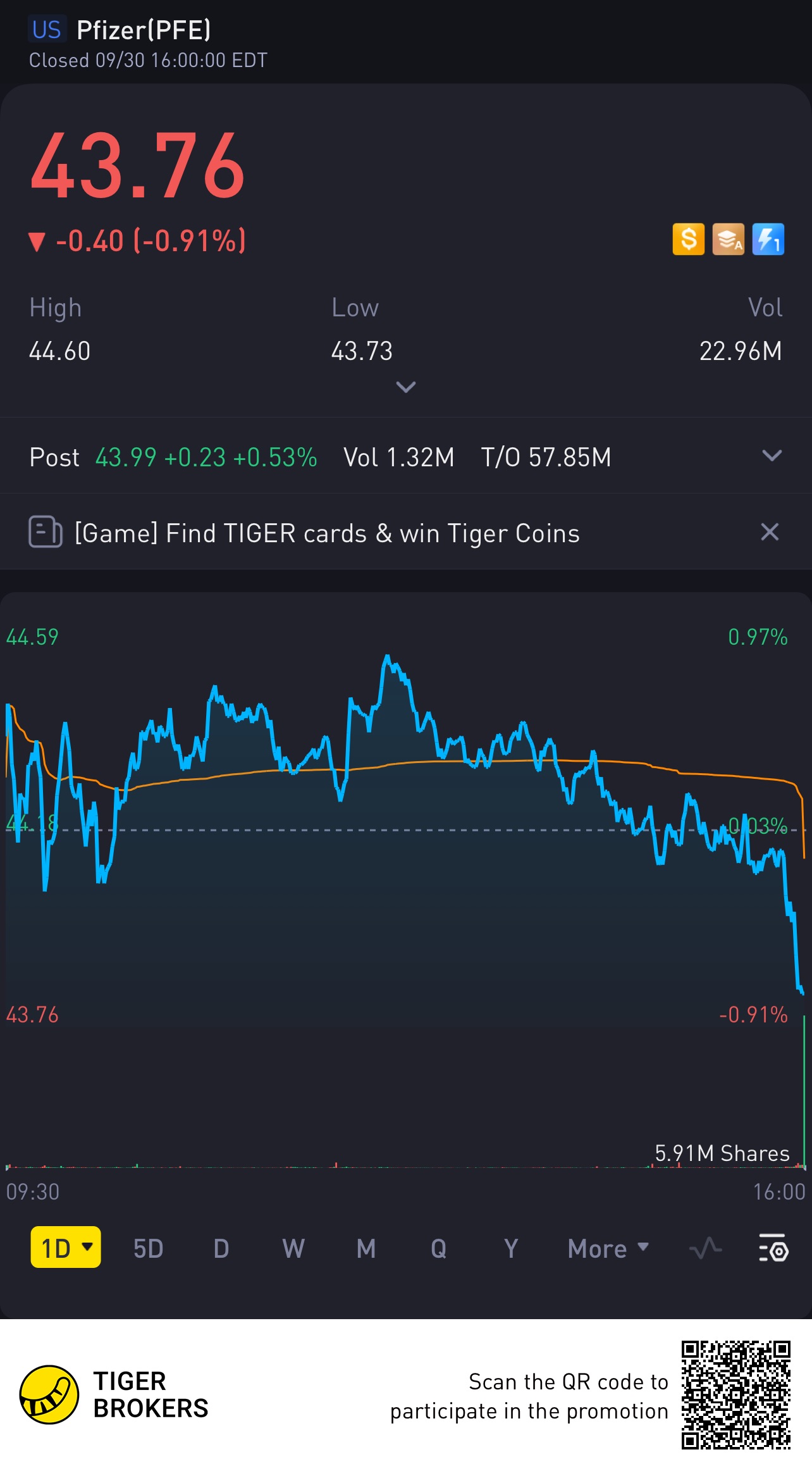This screenshot has width=812, height=1471.
Task: Tap the promotion QR code
Action: 736,1394
